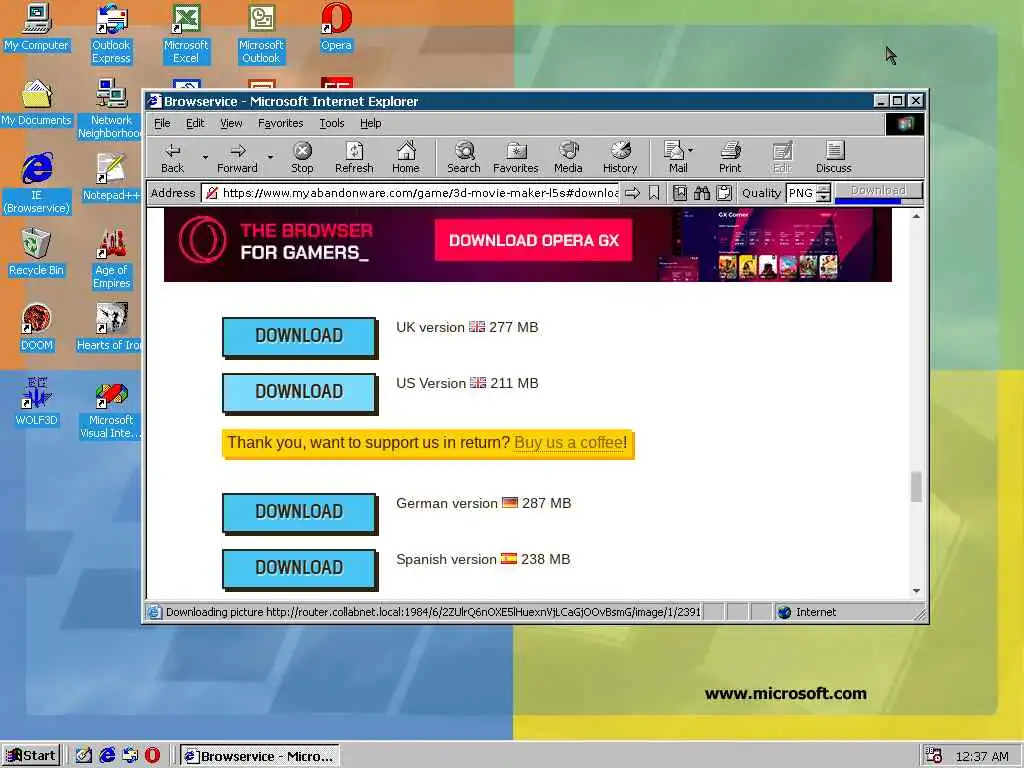Select Microsoft Outlook desktop shortcut
Screen dimensions: 1024x768
261,33
